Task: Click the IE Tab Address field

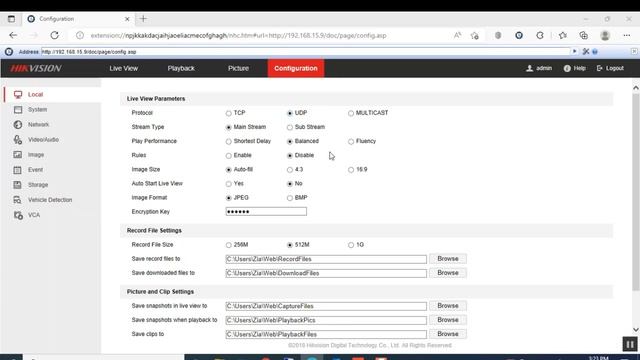Action: (x=305, y=52)
